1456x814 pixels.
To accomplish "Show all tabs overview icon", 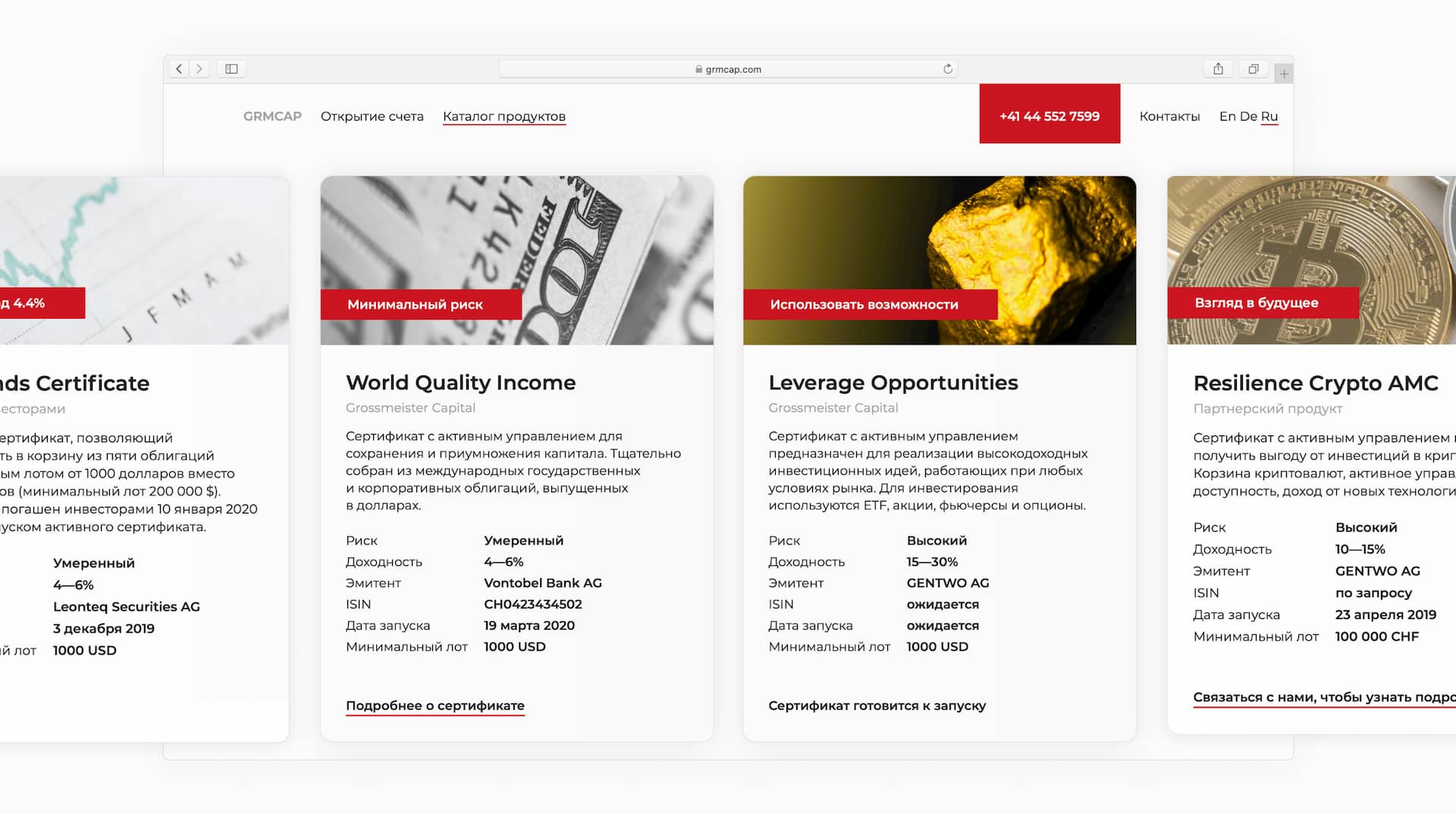I will [1254, 69].
